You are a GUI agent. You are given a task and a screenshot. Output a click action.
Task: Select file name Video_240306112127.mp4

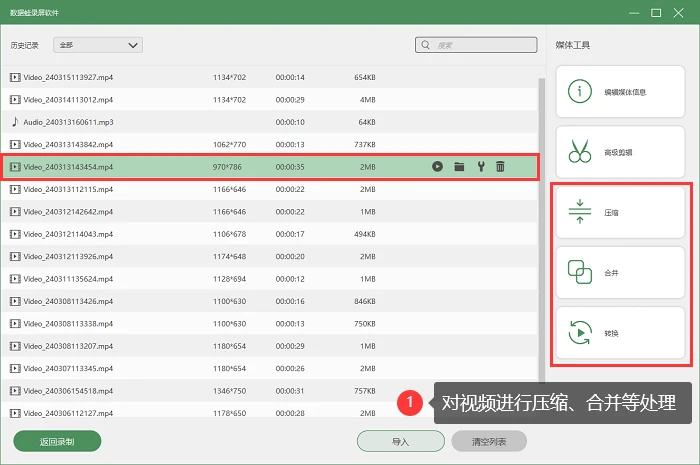point(68,413)
